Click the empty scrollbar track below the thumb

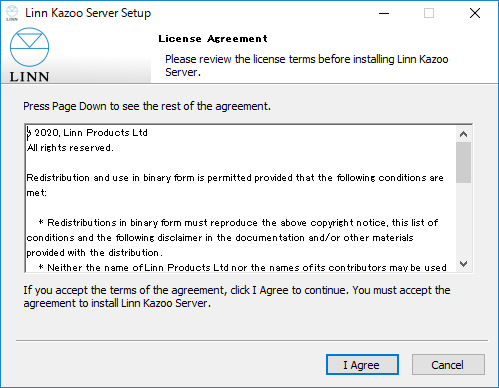463,220
